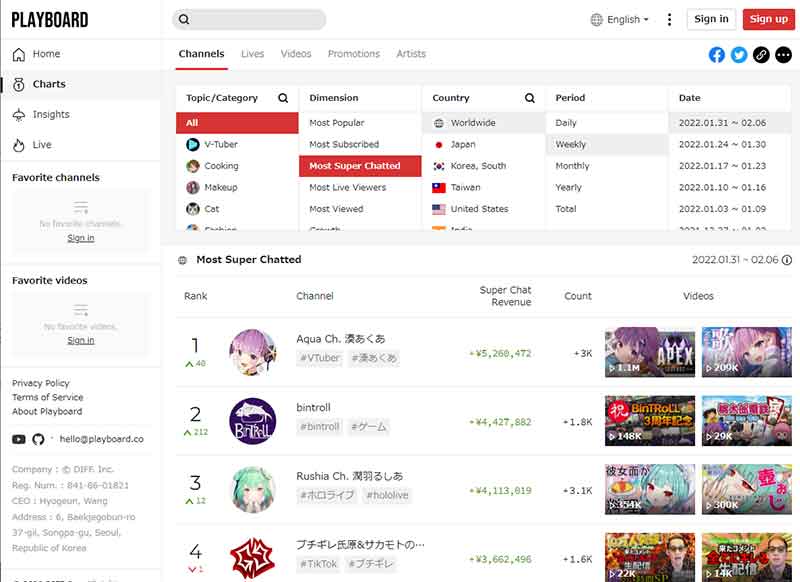Click the Cooking category icon
Image resolution: width=800 pixels, height=582 pixels.
(193, 166)
